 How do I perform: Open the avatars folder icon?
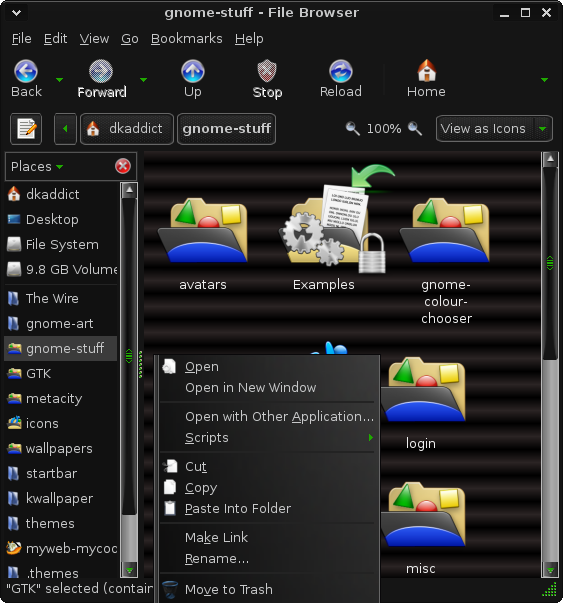pyautogui.click(x=203, y=231)
